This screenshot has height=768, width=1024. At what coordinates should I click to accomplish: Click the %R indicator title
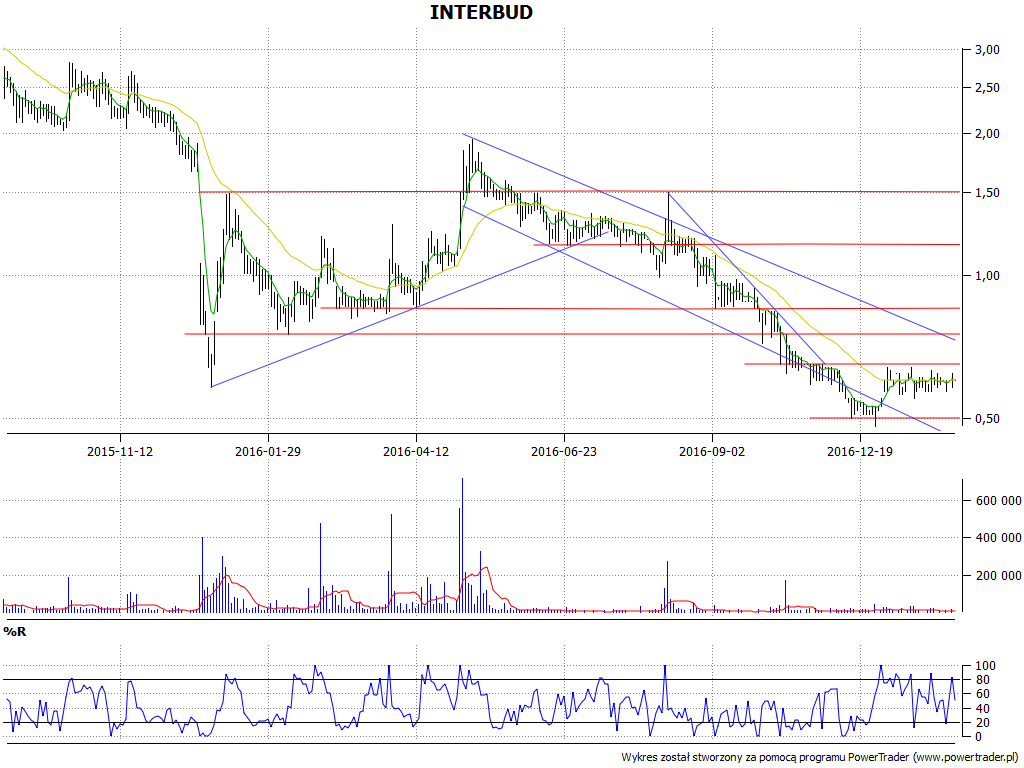[15, 632]
